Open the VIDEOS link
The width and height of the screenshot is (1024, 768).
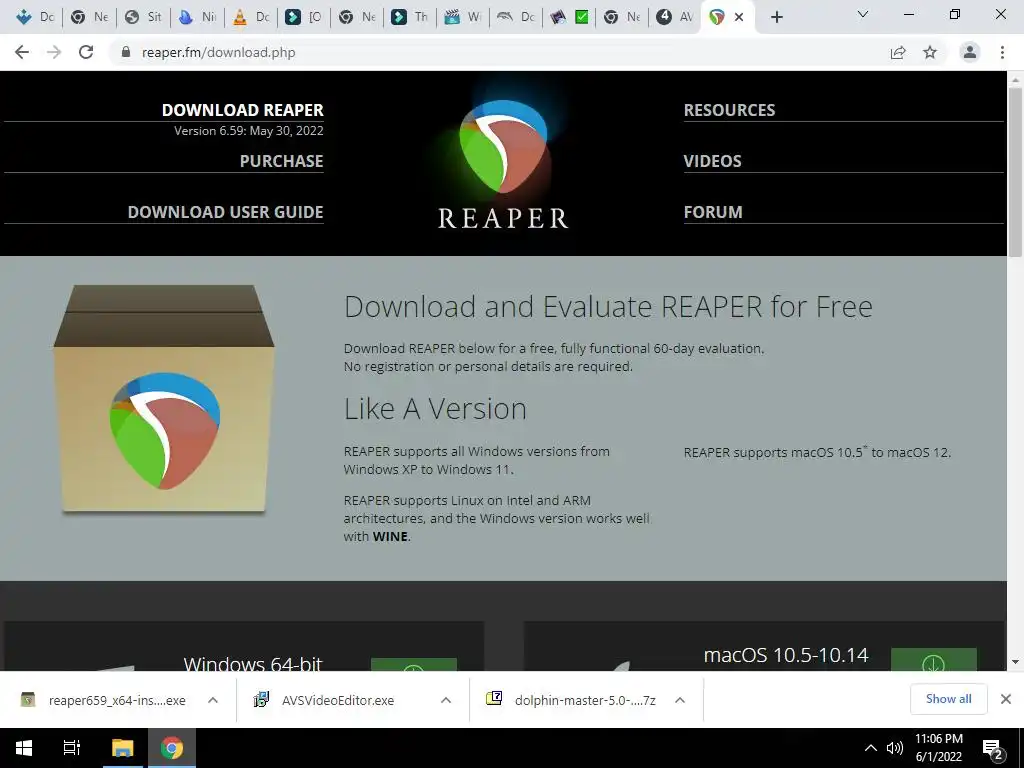click(712, 161)
